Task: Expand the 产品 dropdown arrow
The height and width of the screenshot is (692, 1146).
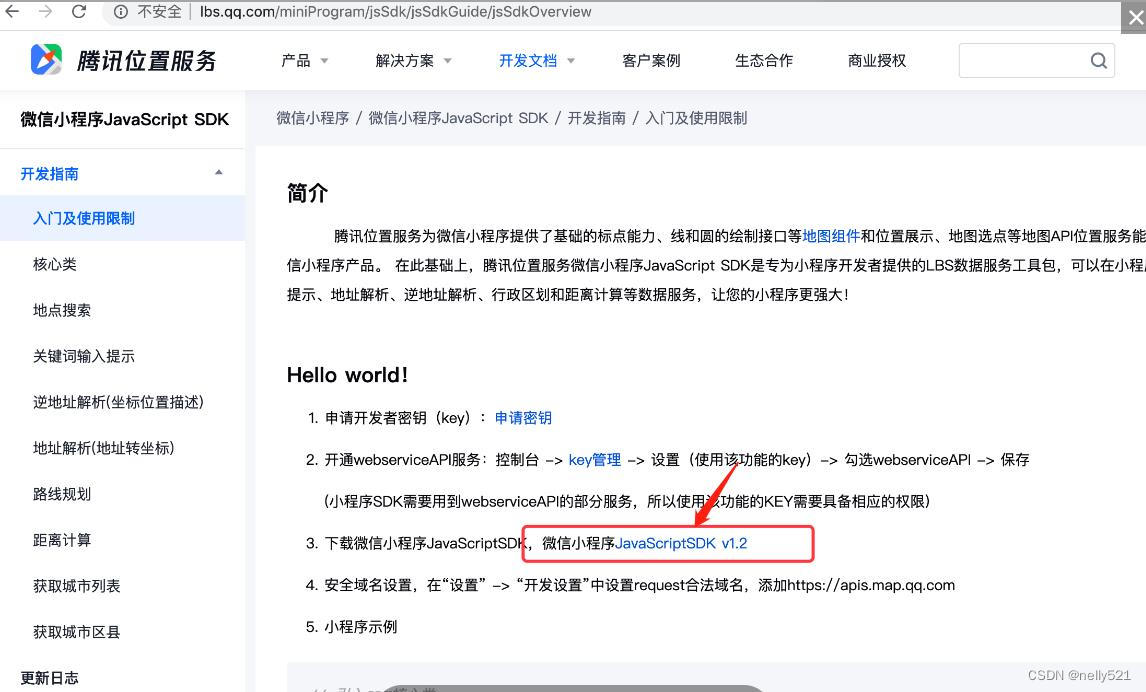Action: tap(324, 61)
